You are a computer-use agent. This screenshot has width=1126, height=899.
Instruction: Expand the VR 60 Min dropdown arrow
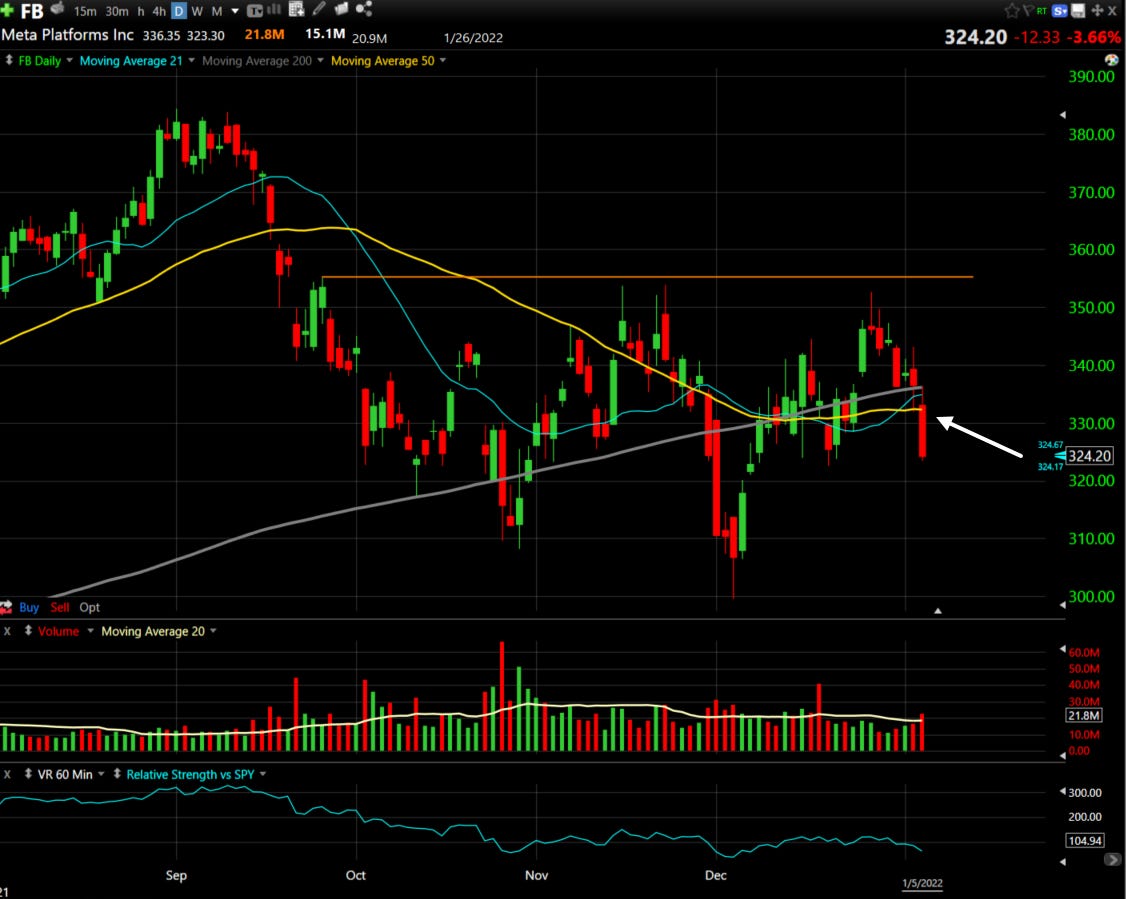[x=101, y=774]
